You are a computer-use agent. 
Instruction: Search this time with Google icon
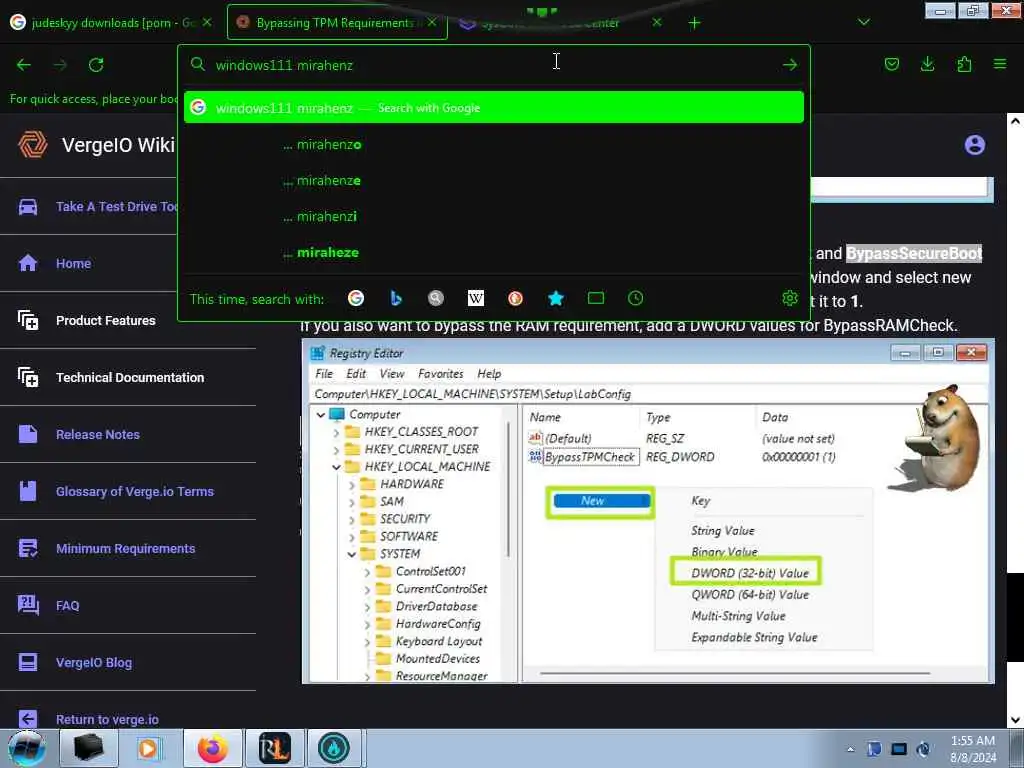356,298
